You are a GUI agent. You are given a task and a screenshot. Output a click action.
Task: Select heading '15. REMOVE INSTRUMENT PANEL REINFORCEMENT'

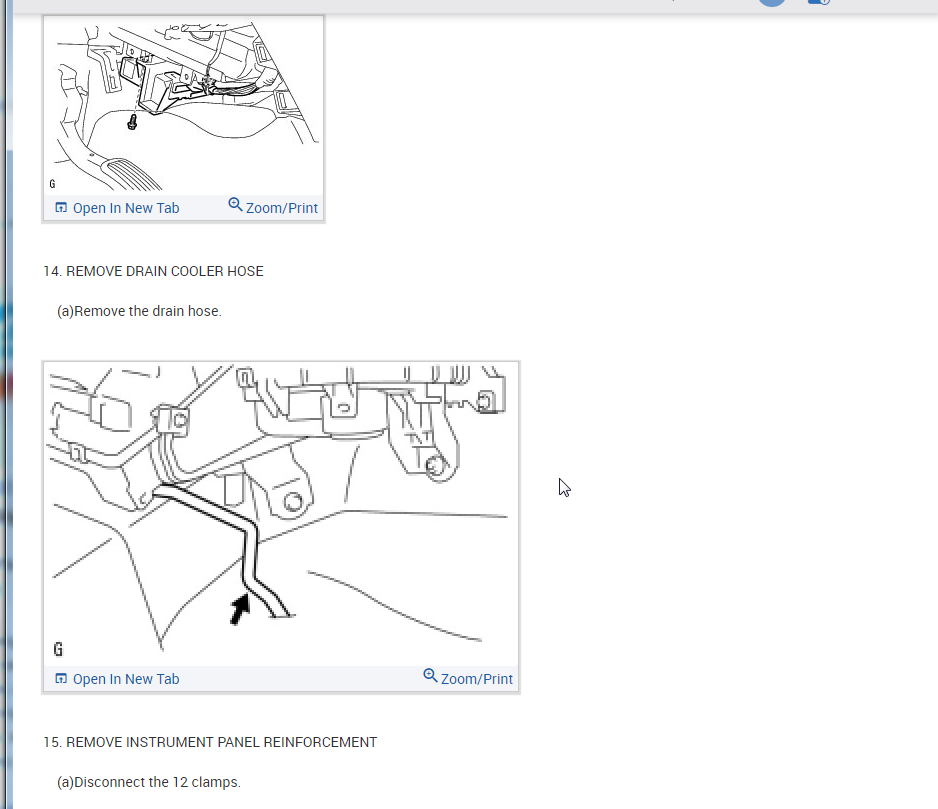click(210, 742)
